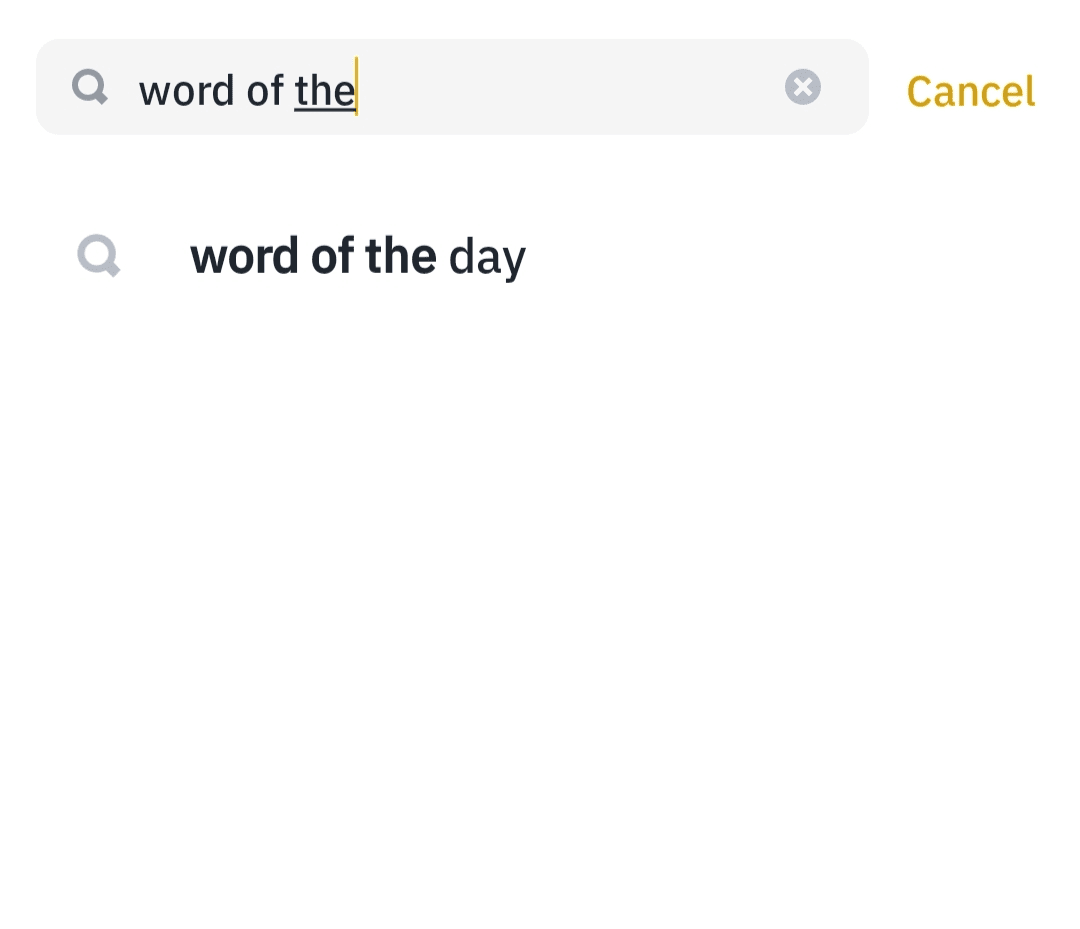Screen dimensions: 1080x929
Task: Select the "word of the day" suggestion
Action: (x=357, y=257)
